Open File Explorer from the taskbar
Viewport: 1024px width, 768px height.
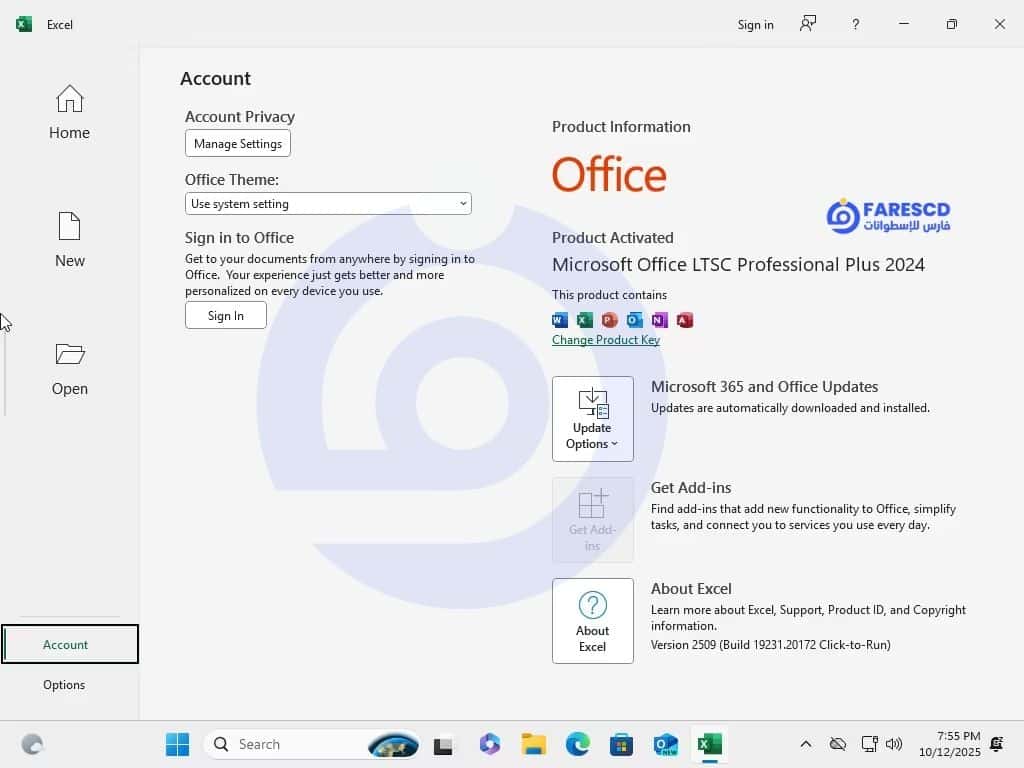pos(533,744)
